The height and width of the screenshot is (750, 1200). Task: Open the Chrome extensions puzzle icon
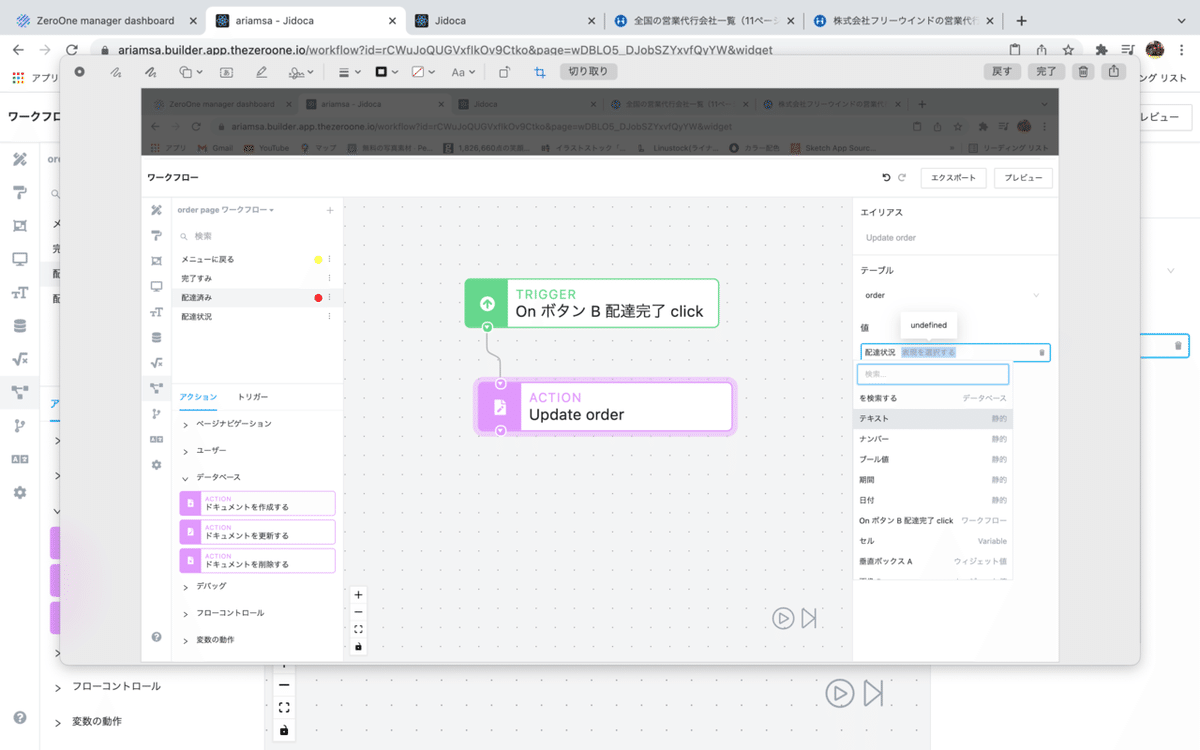1102,49
